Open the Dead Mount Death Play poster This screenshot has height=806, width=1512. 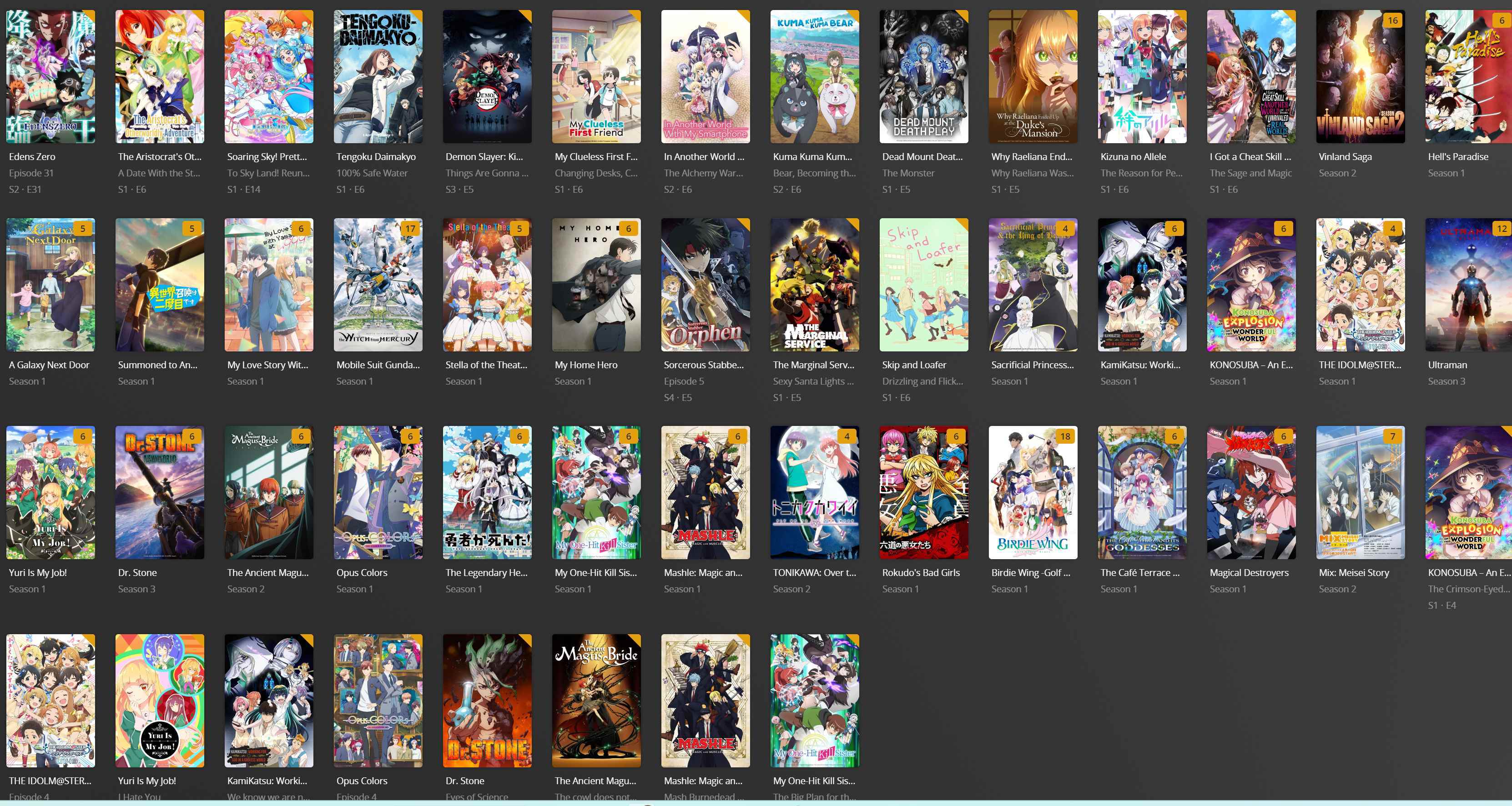point(924,76)
